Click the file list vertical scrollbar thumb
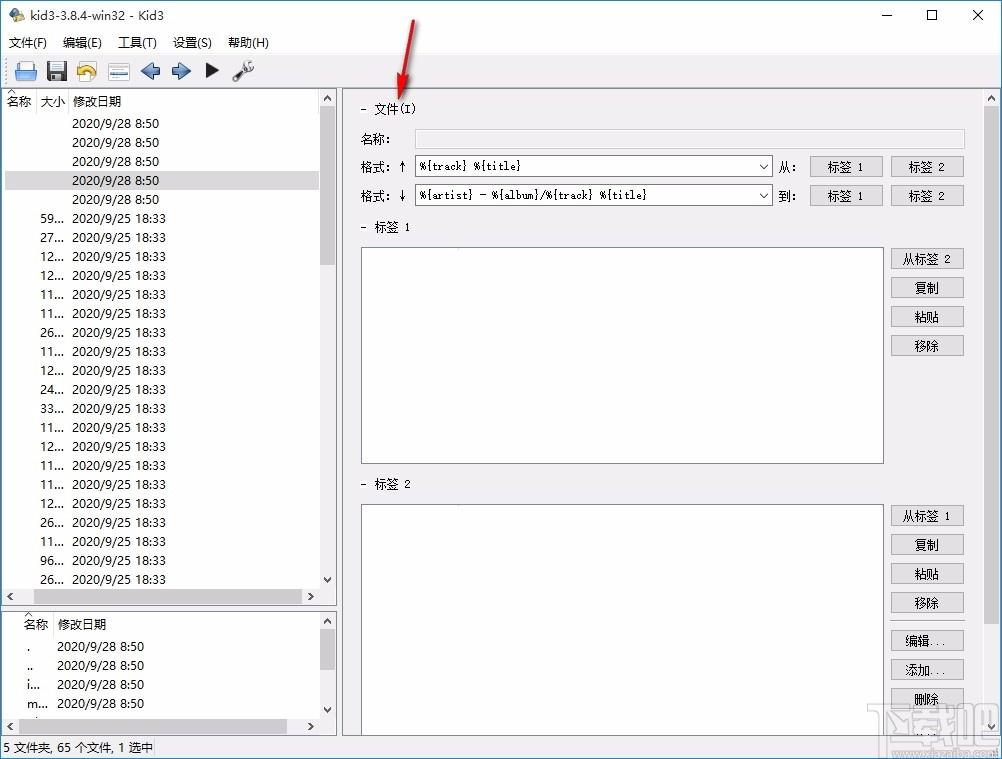This screenshot has width=1002, height=759. coord(327,185)
